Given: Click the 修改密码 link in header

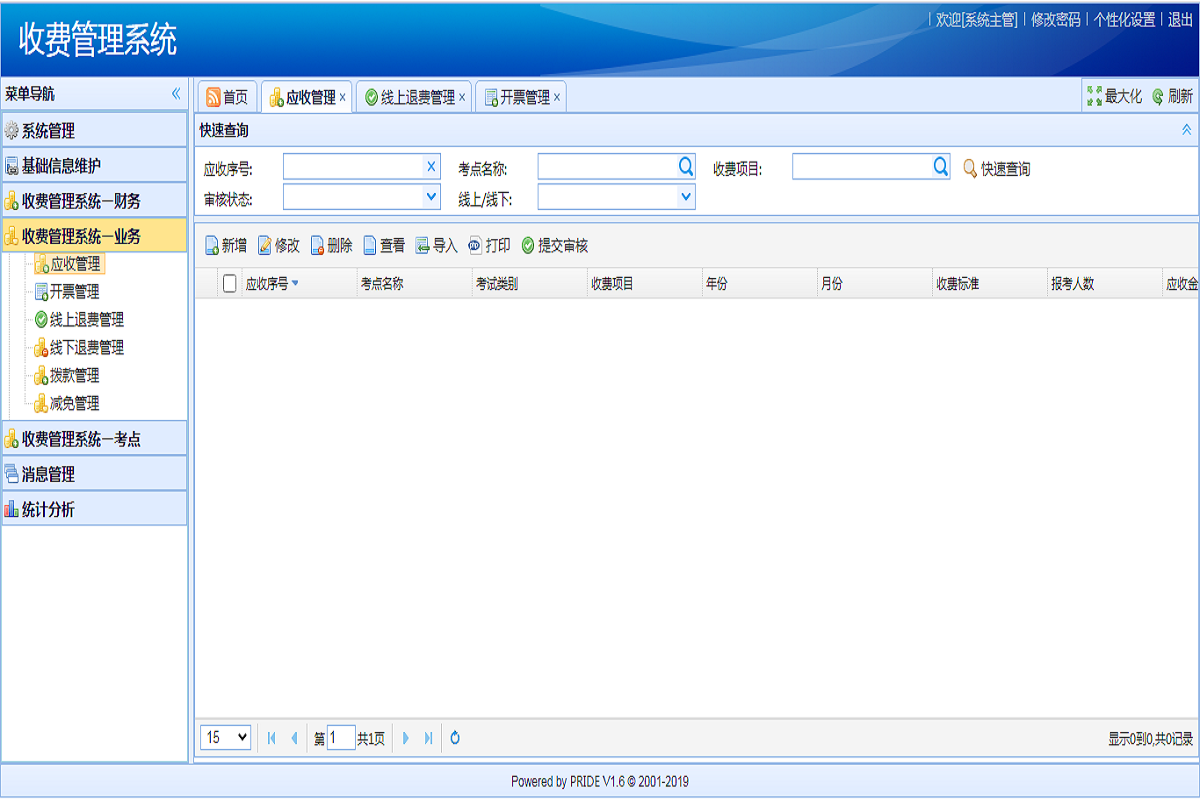Looking at the screenshot, I should (1055, 19).
